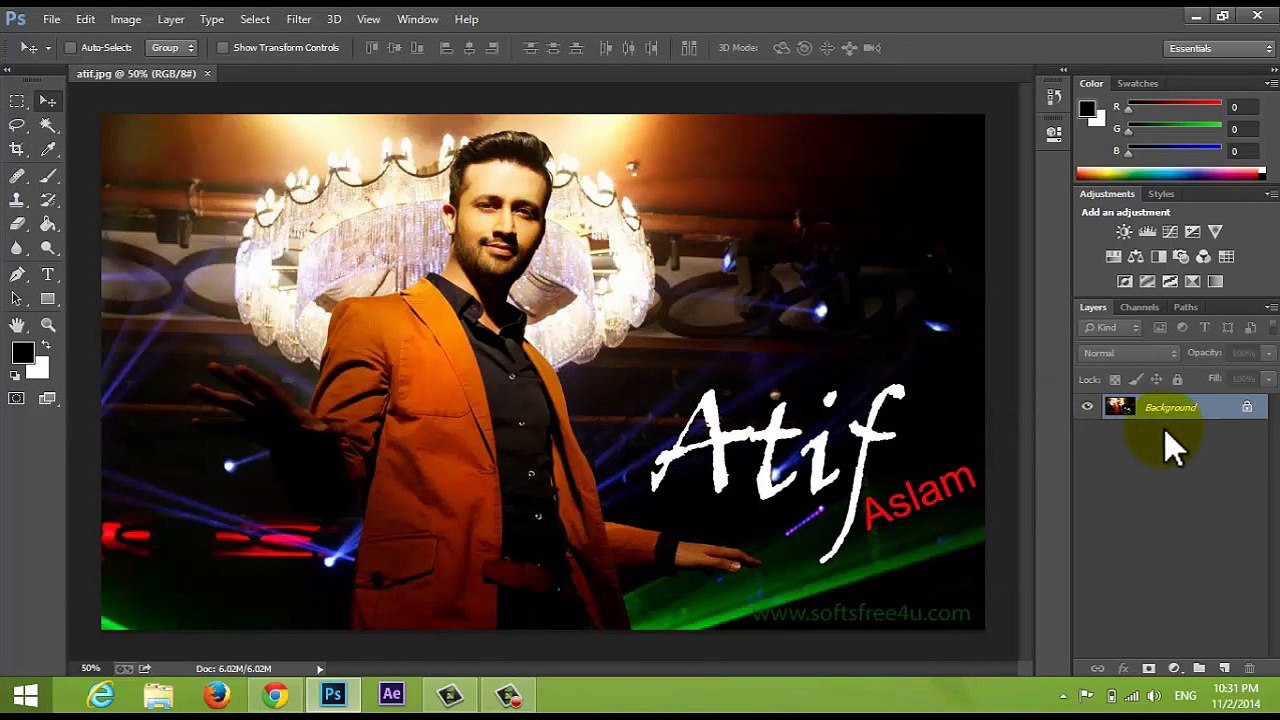Select the Zoom tool in the toolbox
1280x720 pixels.
click(48, 325)
